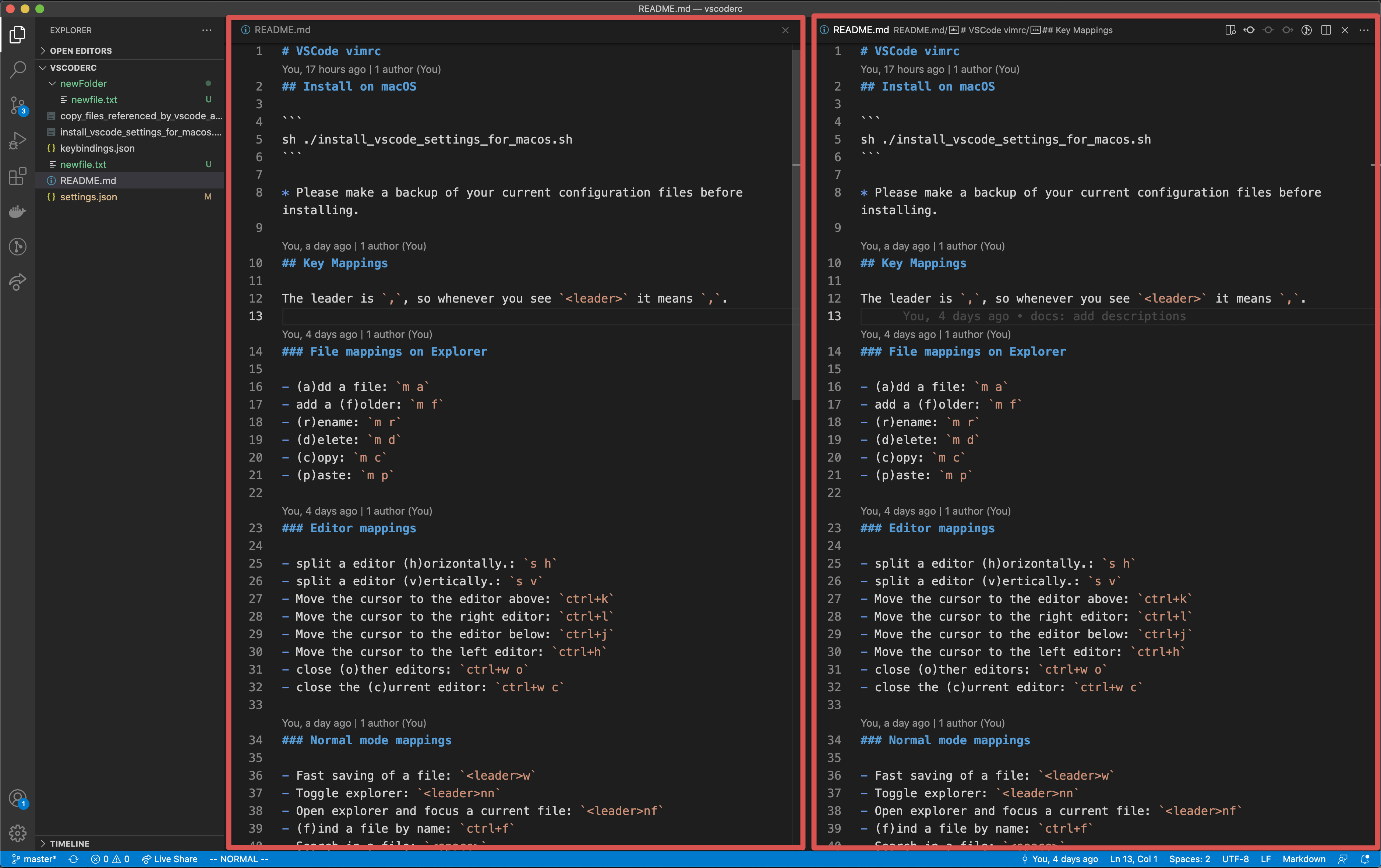1381x868 pixels.
Task: Click the master branch status item
Action: coord(34,859)
